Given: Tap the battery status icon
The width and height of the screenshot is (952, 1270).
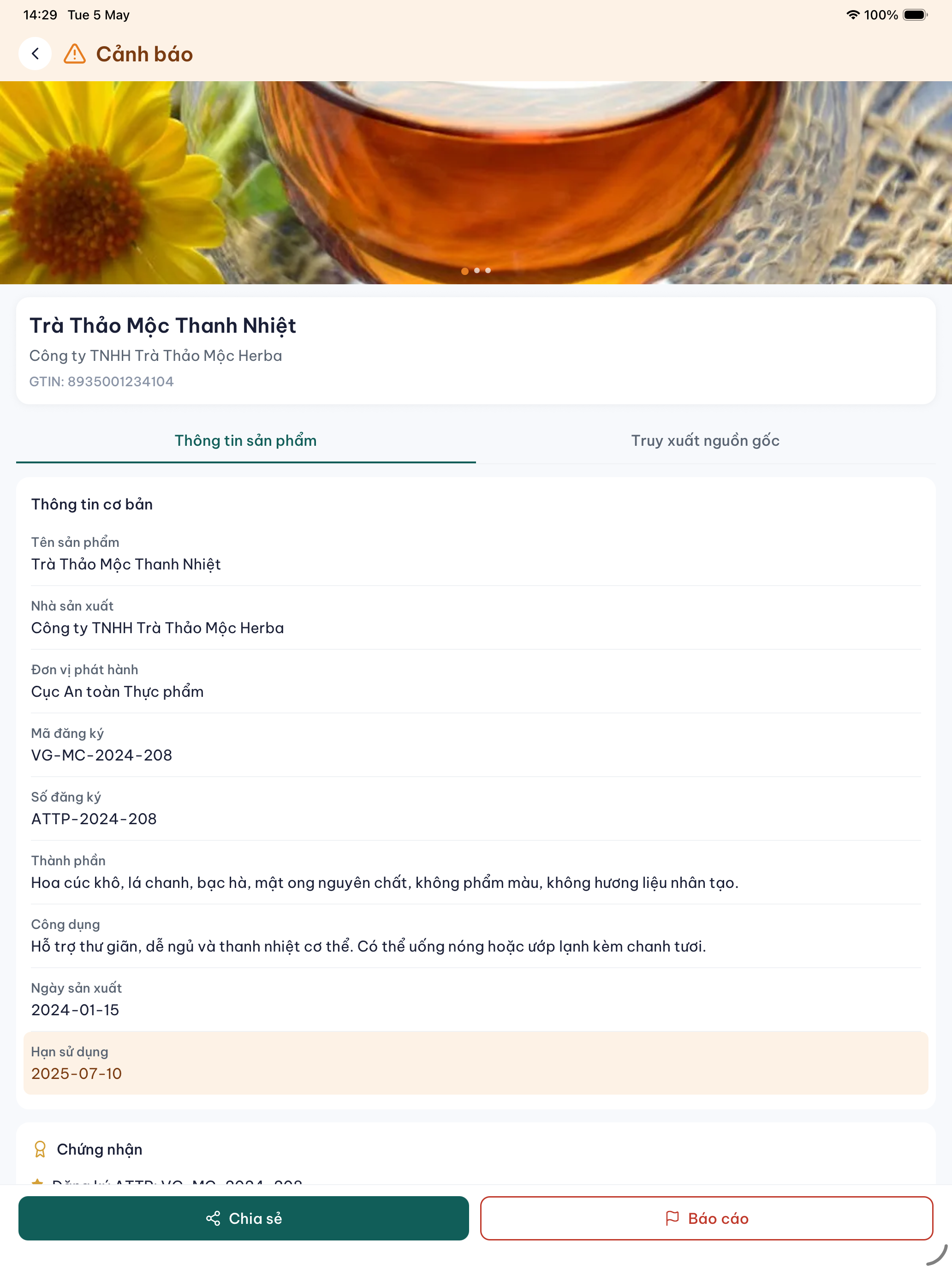Looking at the screenshot, I should [x=915, y=15].
